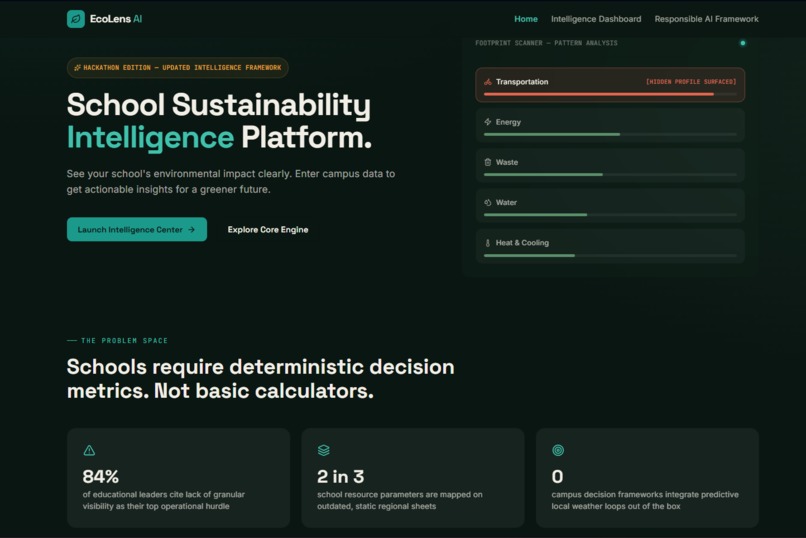This screenshot has width=806, height=538.
Task: Launch Intelligence Center button
Action: [137, 229]
